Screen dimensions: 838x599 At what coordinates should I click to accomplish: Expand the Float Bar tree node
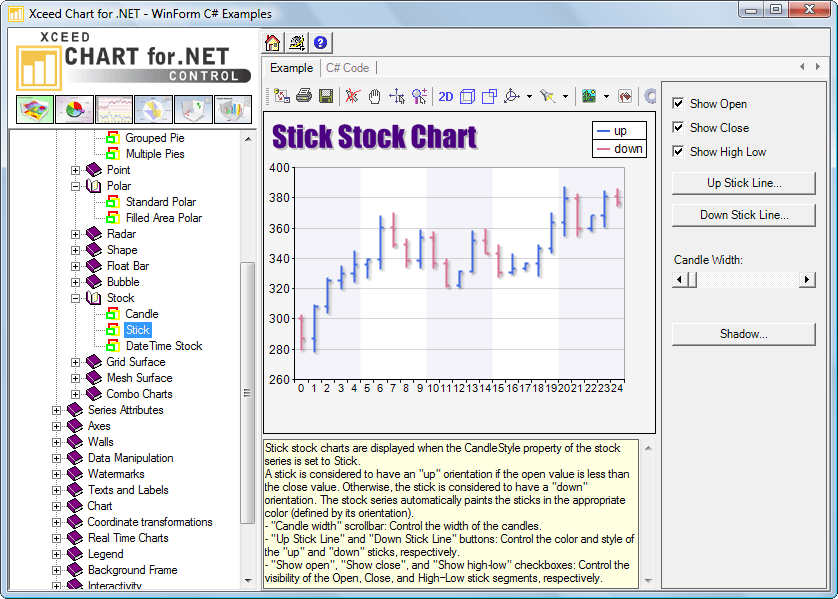[x=75, y=267]
